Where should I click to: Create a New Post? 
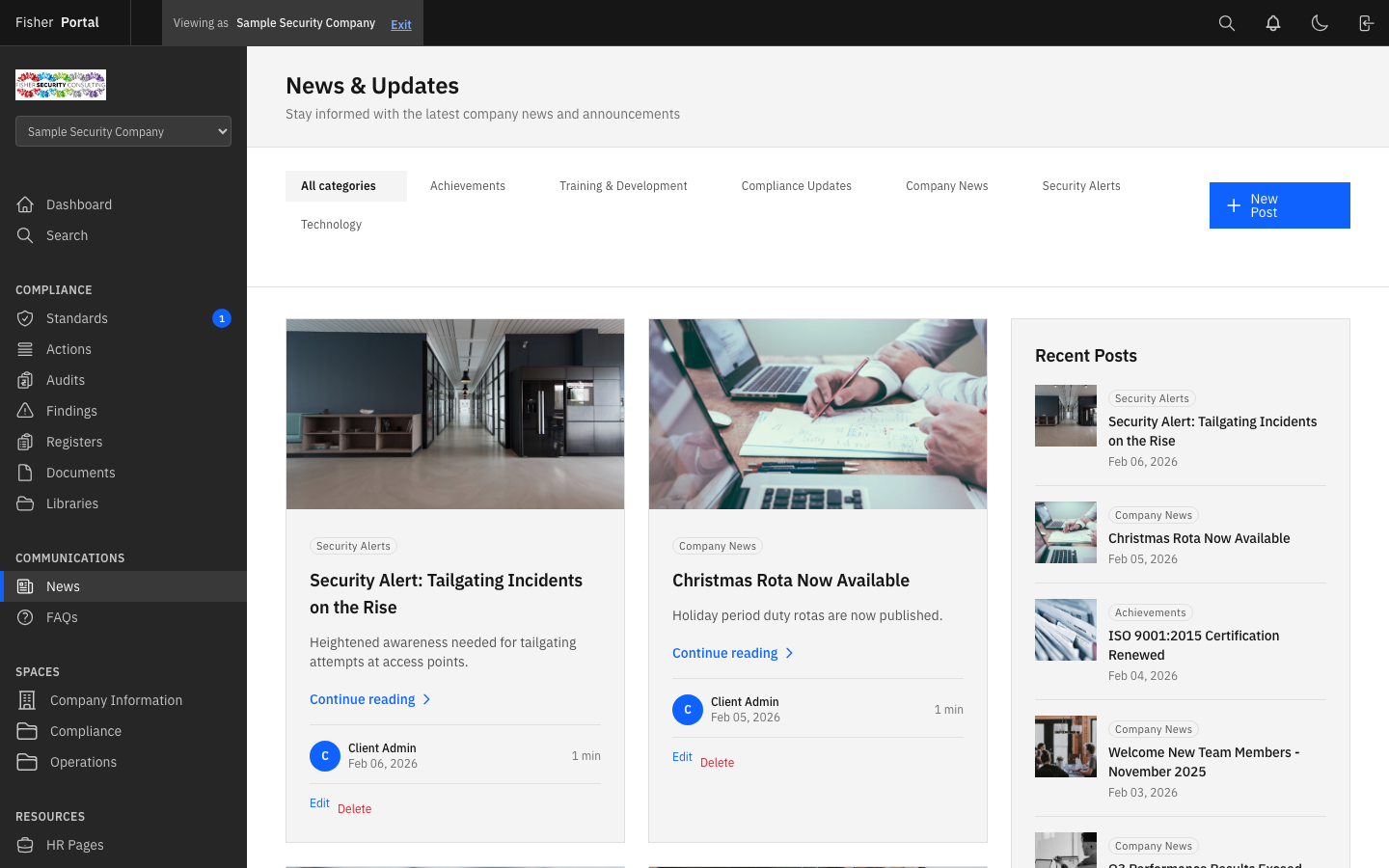1279,205
